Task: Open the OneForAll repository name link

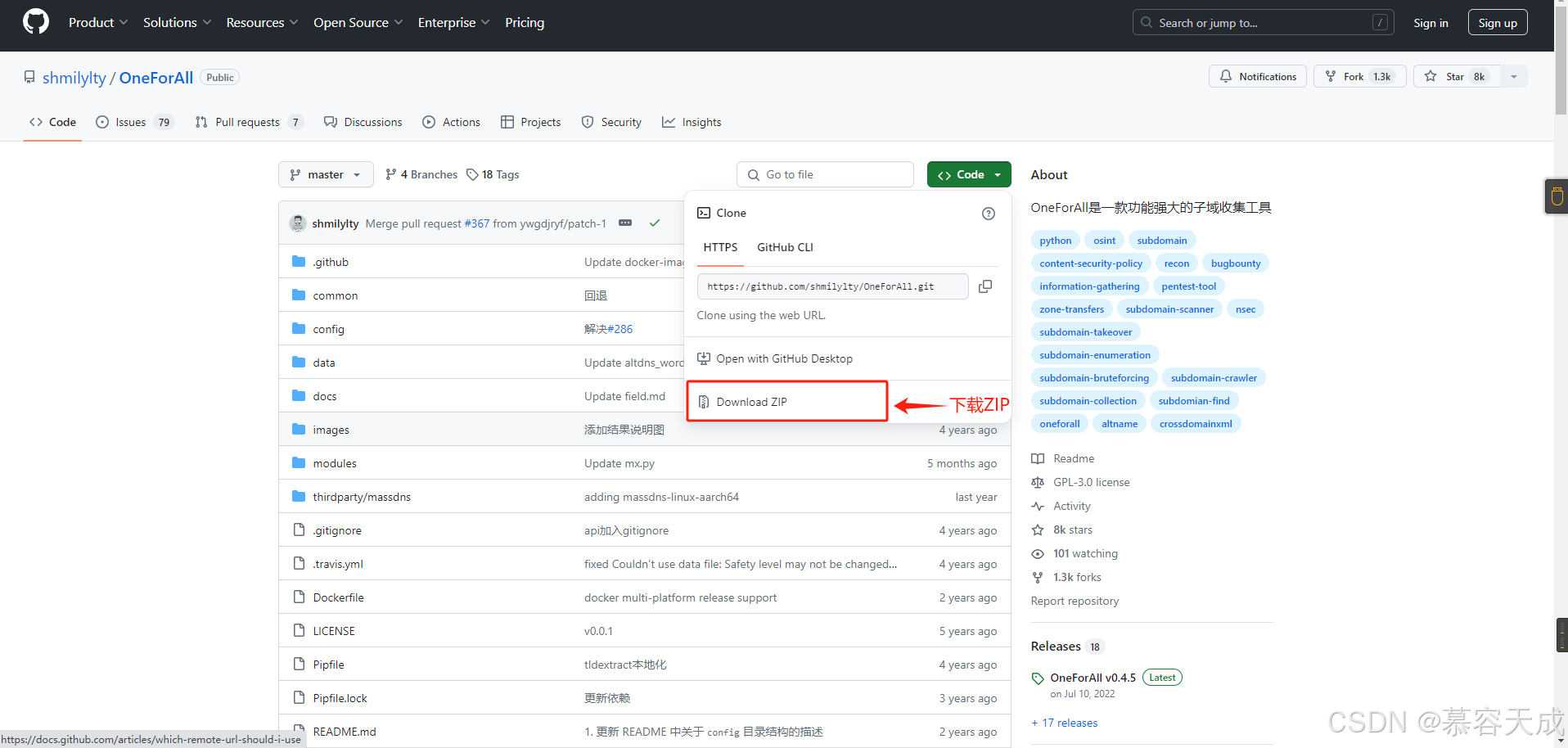Action: [156, 78]
